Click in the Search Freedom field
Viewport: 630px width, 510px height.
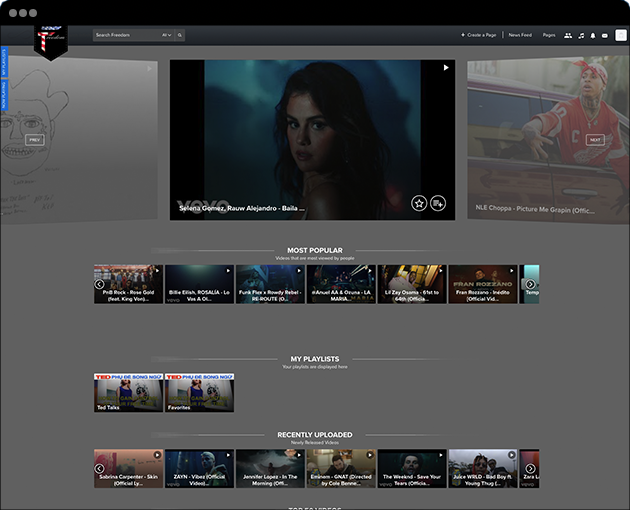point(127,35)
